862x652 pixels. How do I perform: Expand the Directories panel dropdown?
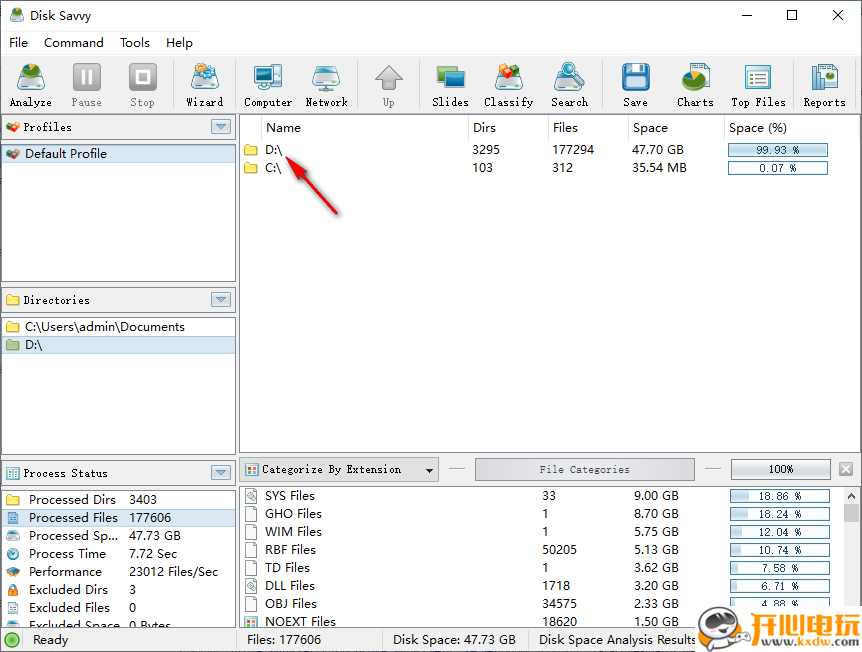221,300
